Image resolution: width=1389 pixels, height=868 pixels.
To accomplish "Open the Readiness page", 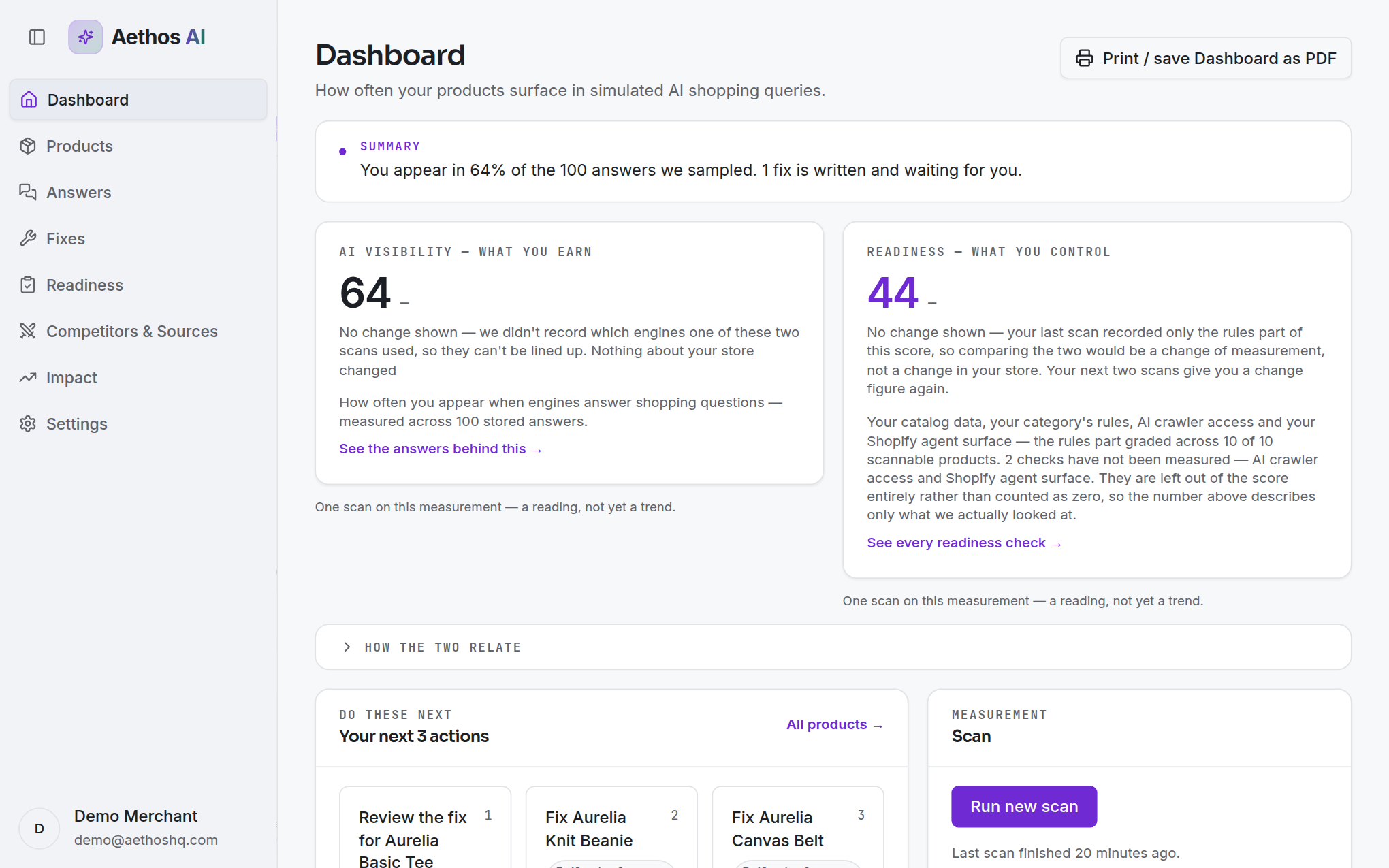I will click(138, 285).
